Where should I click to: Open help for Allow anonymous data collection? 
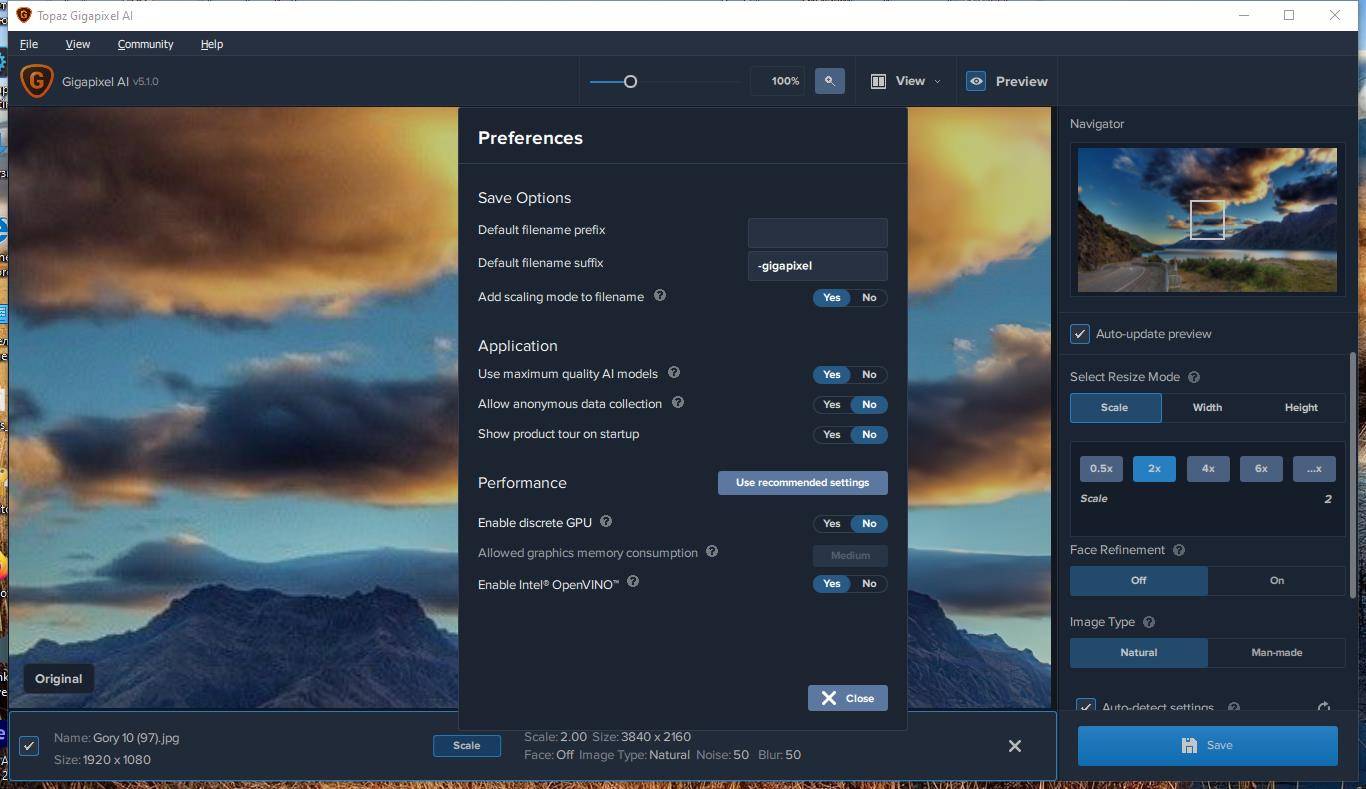tap(678, 402)
